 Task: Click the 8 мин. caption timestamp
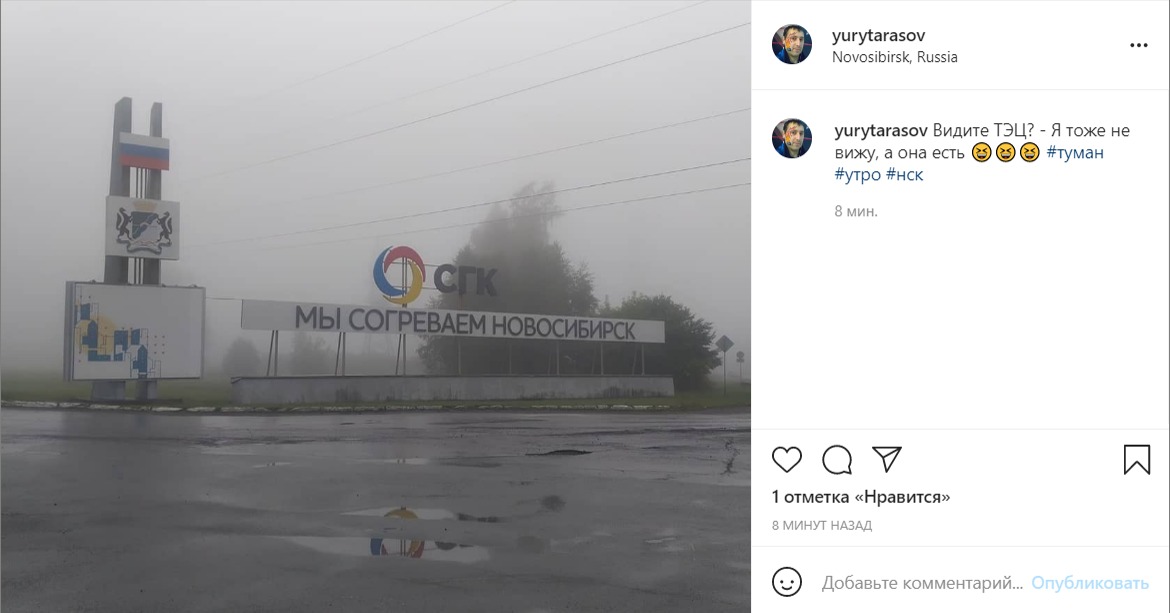(856, 211)
